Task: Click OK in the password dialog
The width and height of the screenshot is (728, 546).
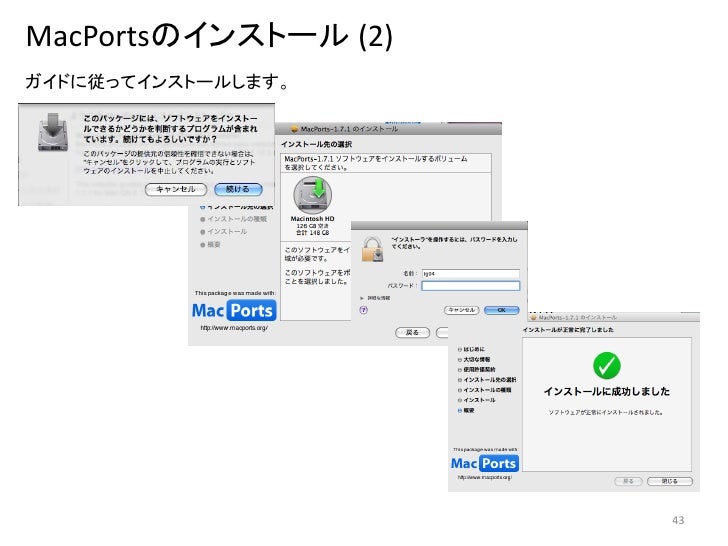Action: pyautogui.click(x=501, y=310)
